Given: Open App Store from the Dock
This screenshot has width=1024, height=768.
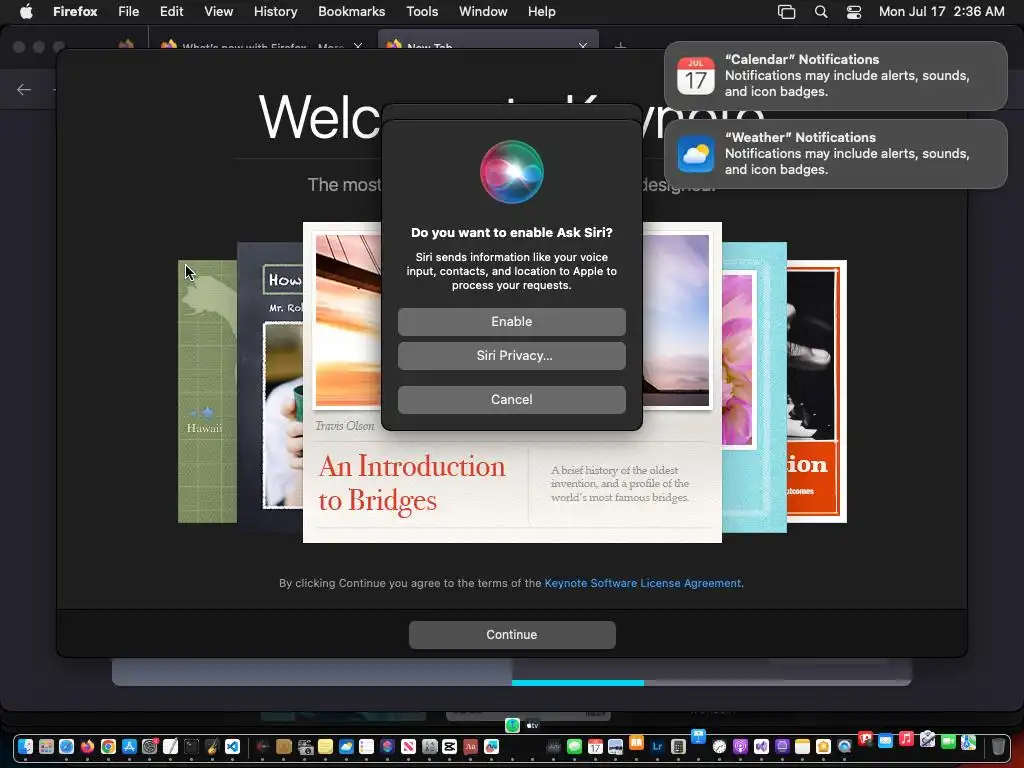Looking at the screenshot, I should tap(129, 746).
